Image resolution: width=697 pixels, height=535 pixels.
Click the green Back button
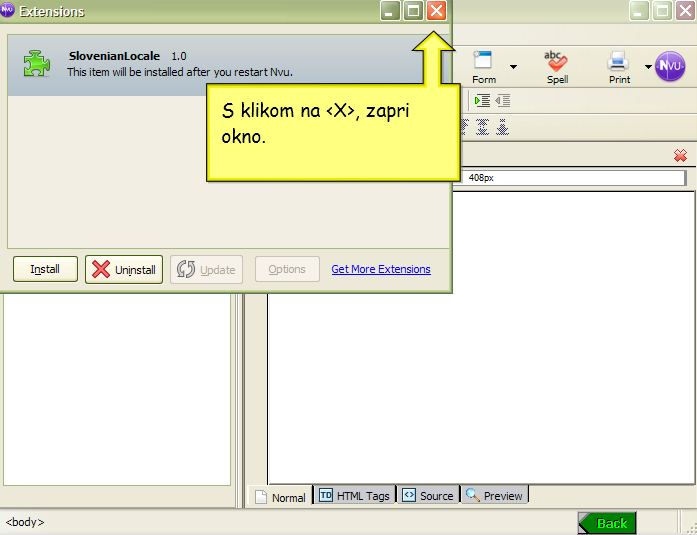tap(606, 523)
